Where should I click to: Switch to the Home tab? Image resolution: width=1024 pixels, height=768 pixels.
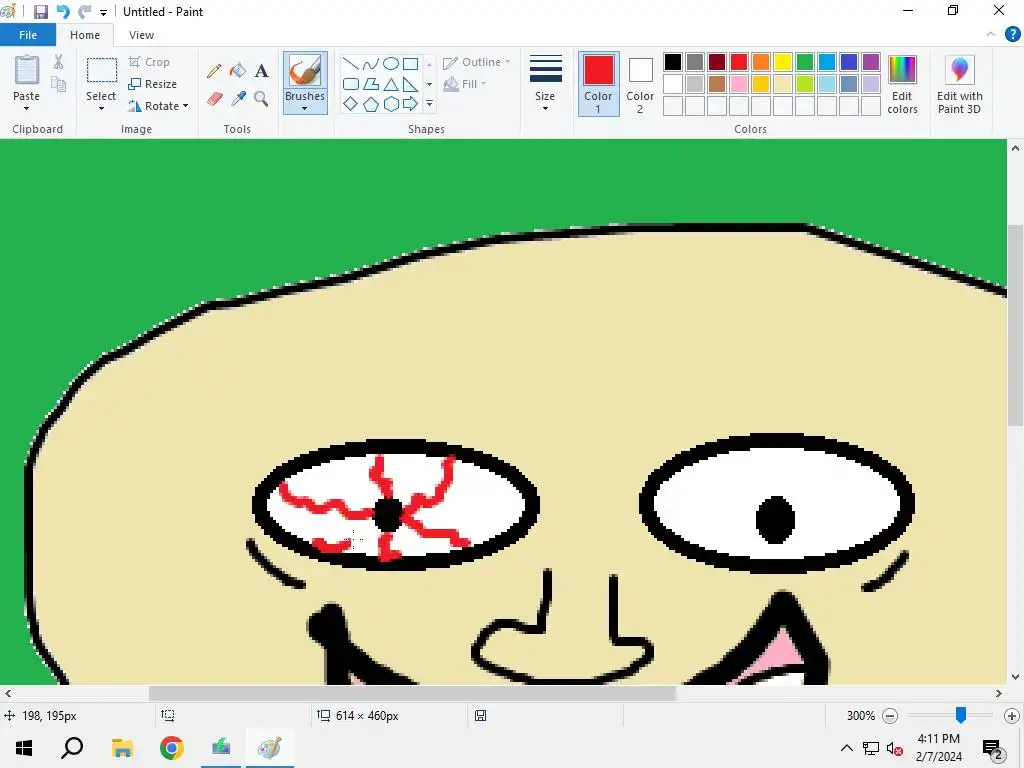coord(85,35)
